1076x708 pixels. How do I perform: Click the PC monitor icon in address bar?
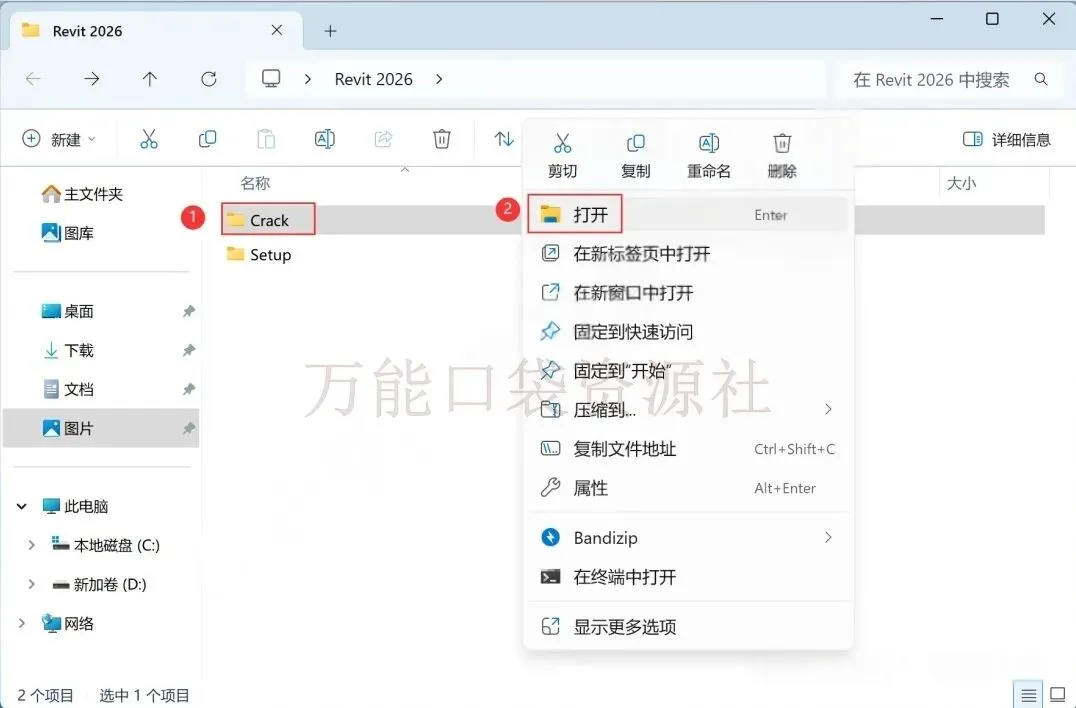coord(271,79)
